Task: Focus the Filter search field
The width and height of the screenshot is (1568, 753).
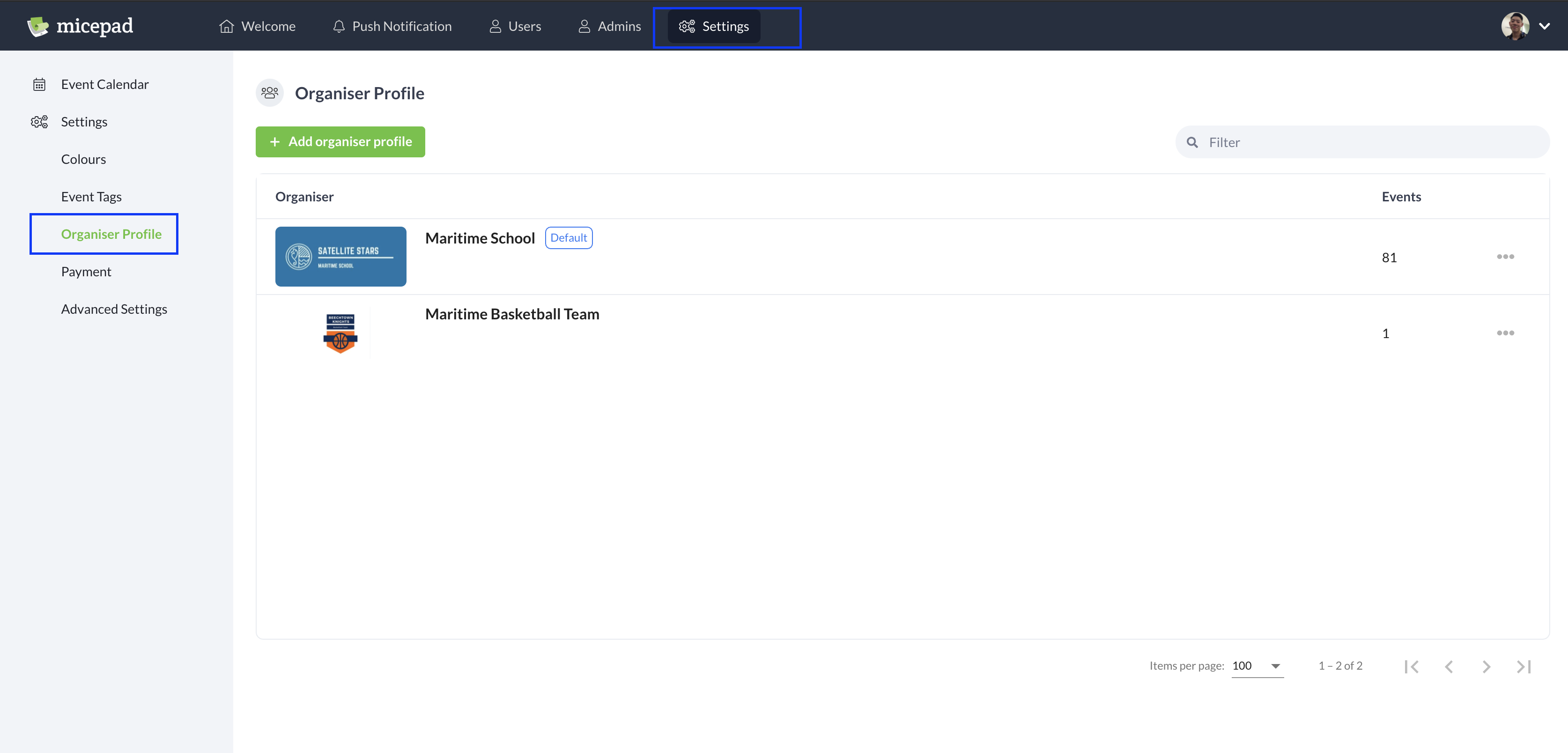Action: (1362, 142)
